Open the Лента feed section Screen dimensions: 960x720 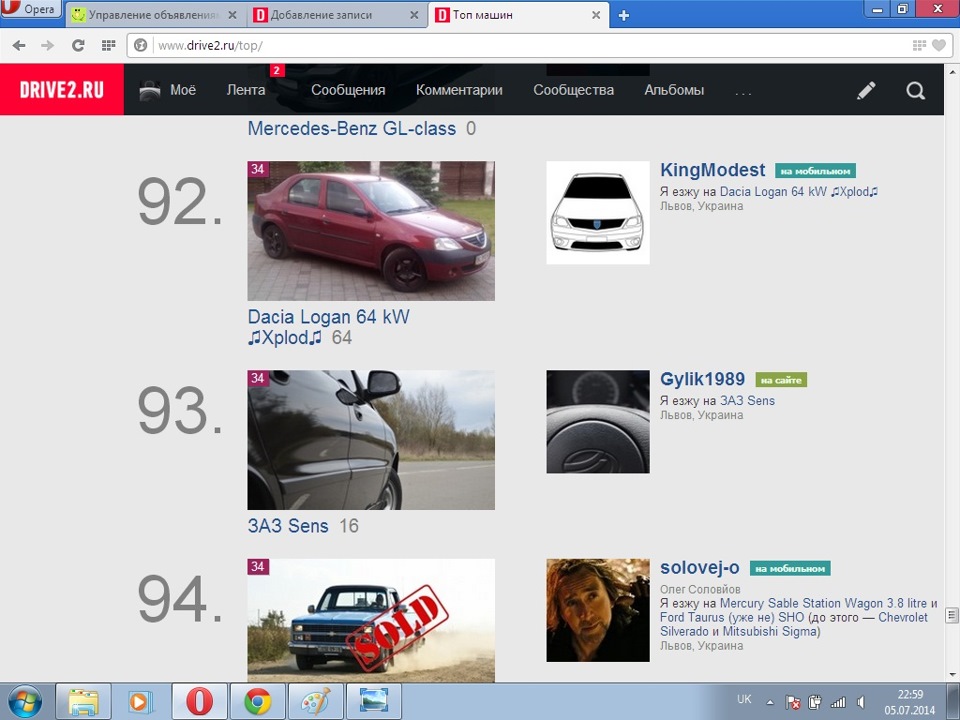tap(246, 90)
